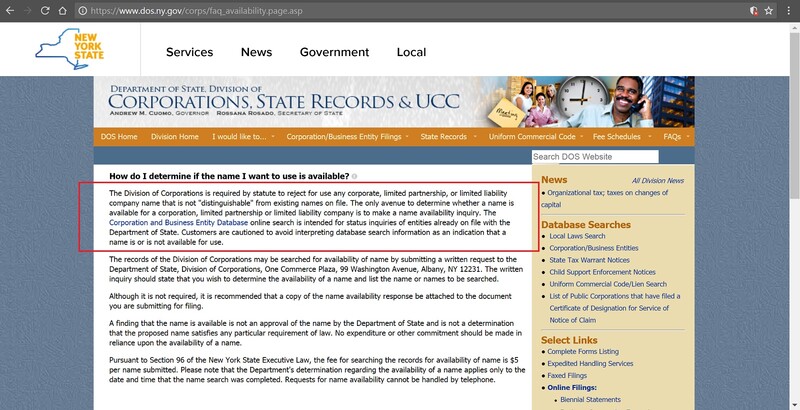This screenshot has width=800, height=410.
Task: Open Online Filings link
Action: click(x=572, y=388)
